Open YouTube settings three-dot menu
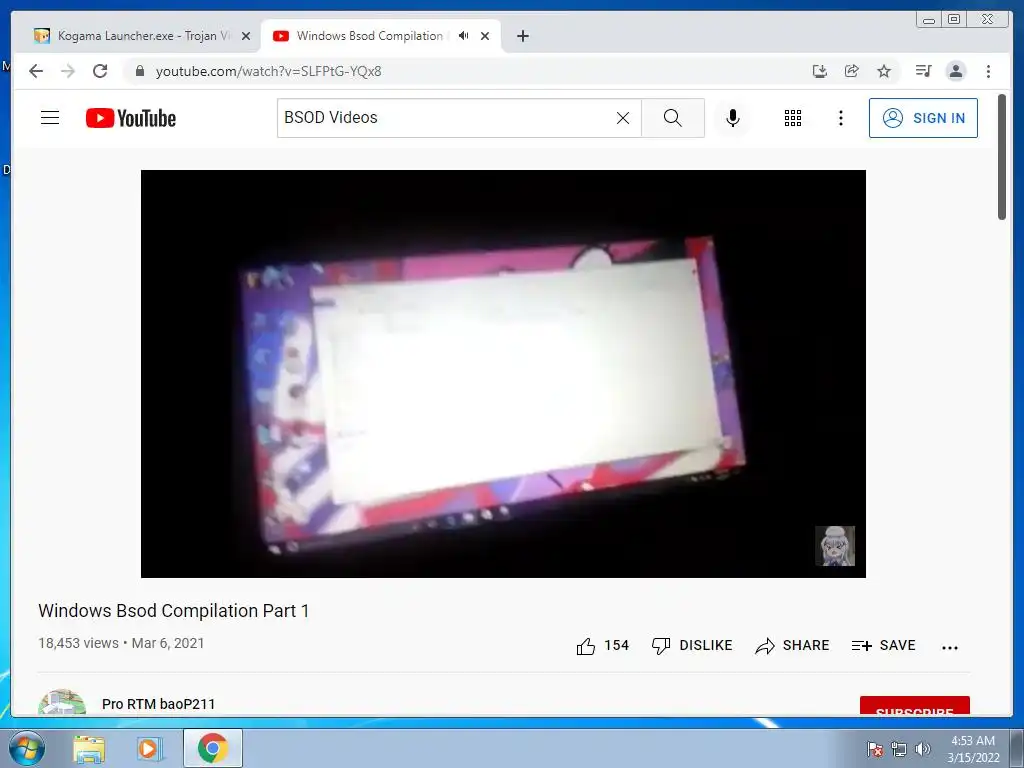The width and height of the screenshot is (1024, 768). point(840,118)
